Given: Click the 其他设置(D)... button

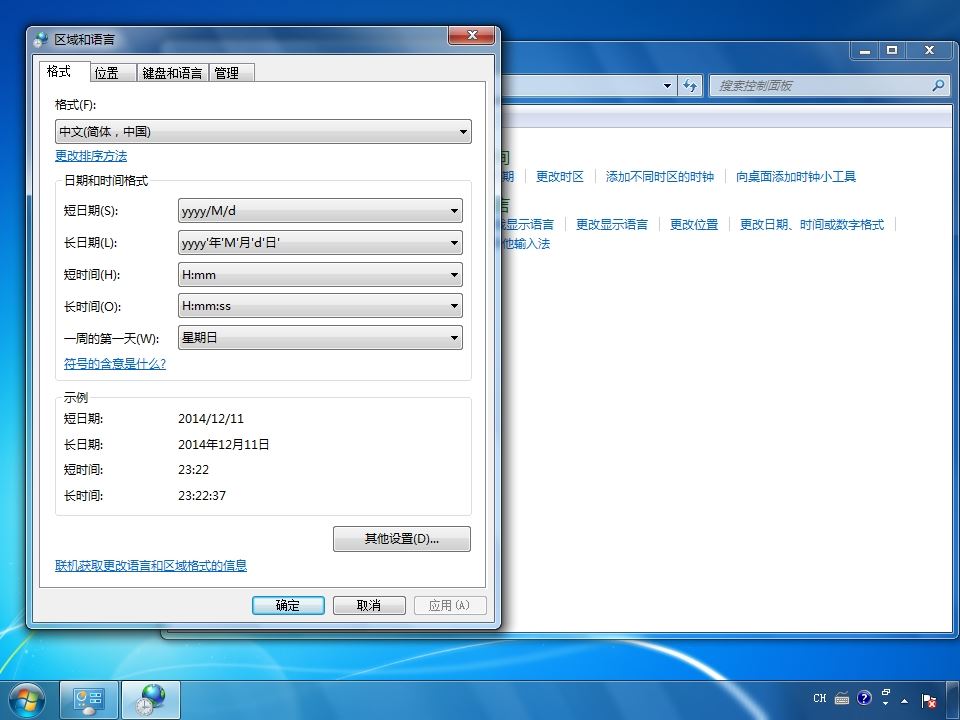Looking at the screenshot, I should point(402,539).
